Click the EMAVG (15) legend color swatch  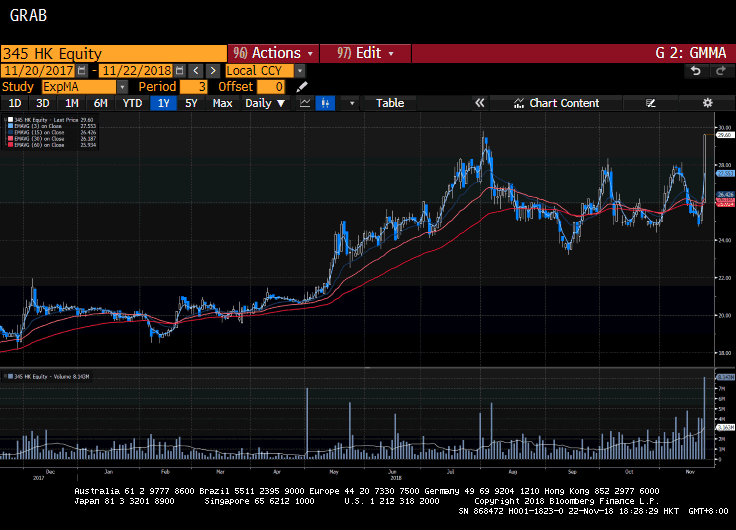coord(11,132)
